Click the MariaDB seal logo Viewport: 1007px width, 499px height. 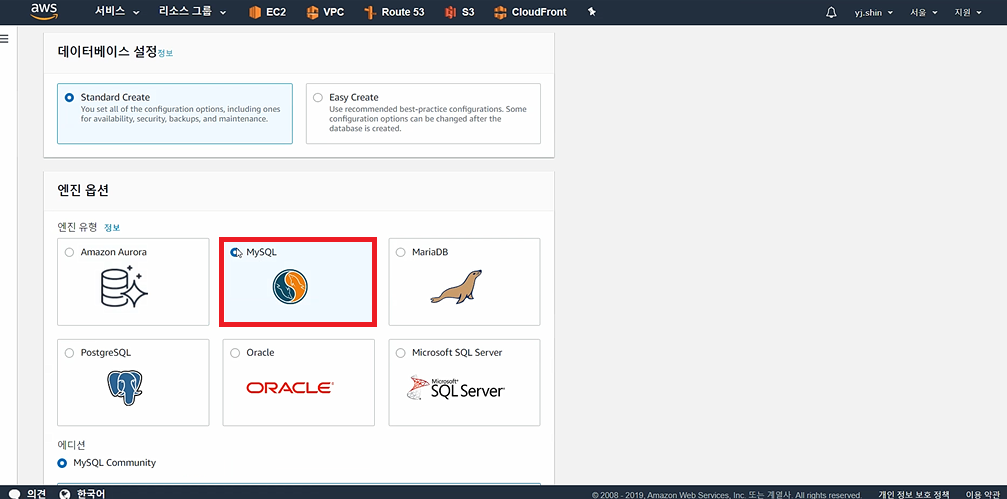[455, 287]
